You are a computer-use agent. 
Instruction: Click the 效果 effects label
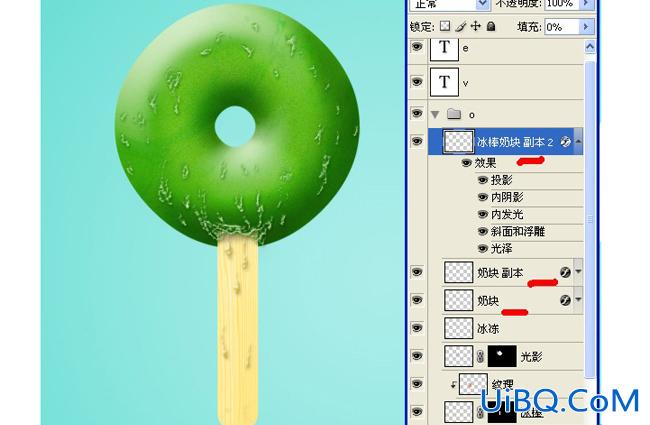(485, 163)
